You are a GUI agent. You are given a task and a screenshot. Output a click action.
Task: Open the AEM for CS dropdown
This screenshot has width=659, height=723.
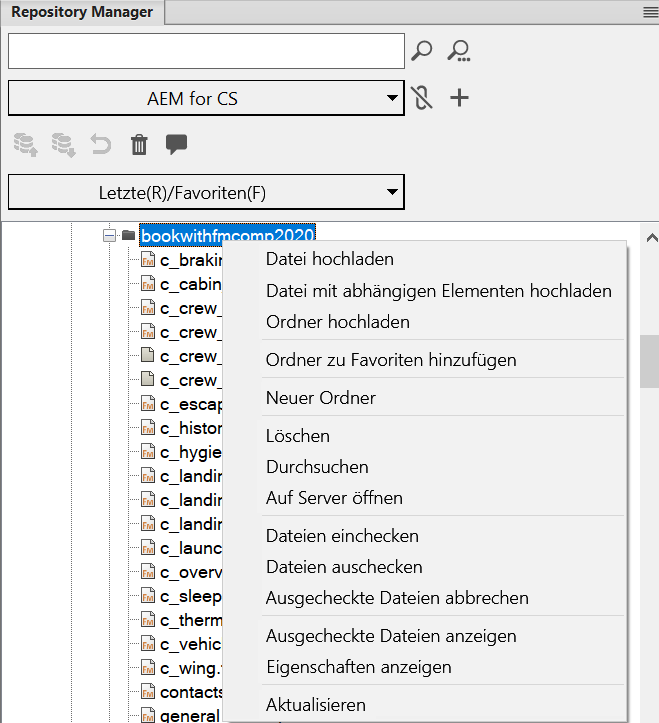coord(206,99)
